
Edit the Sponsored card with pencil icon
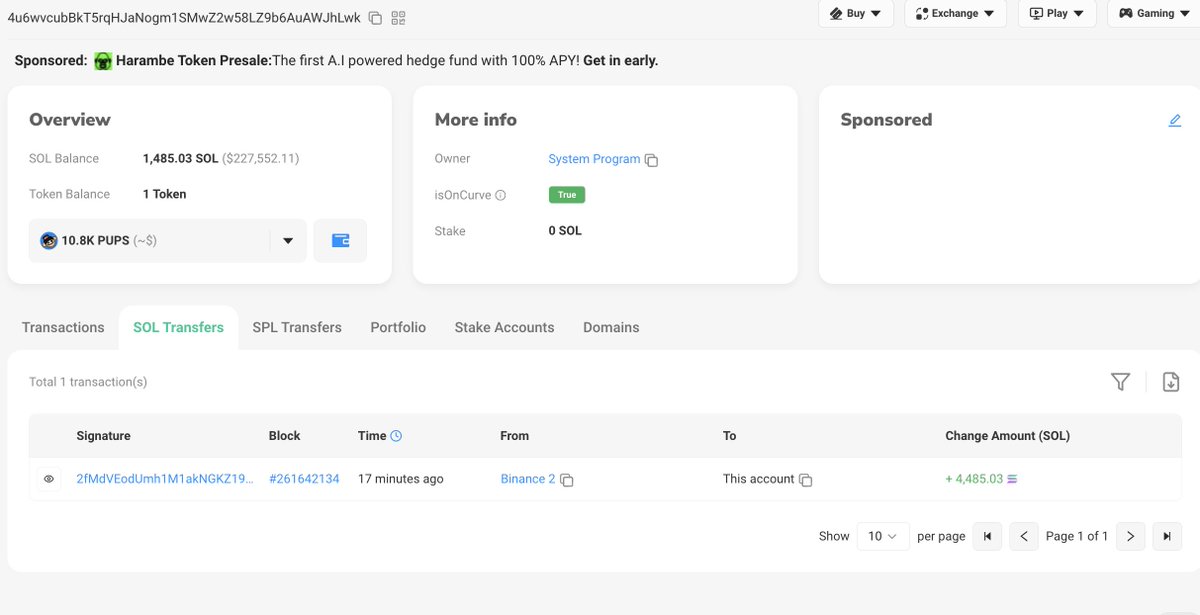pyautogui.click(x=1175, y=120)
